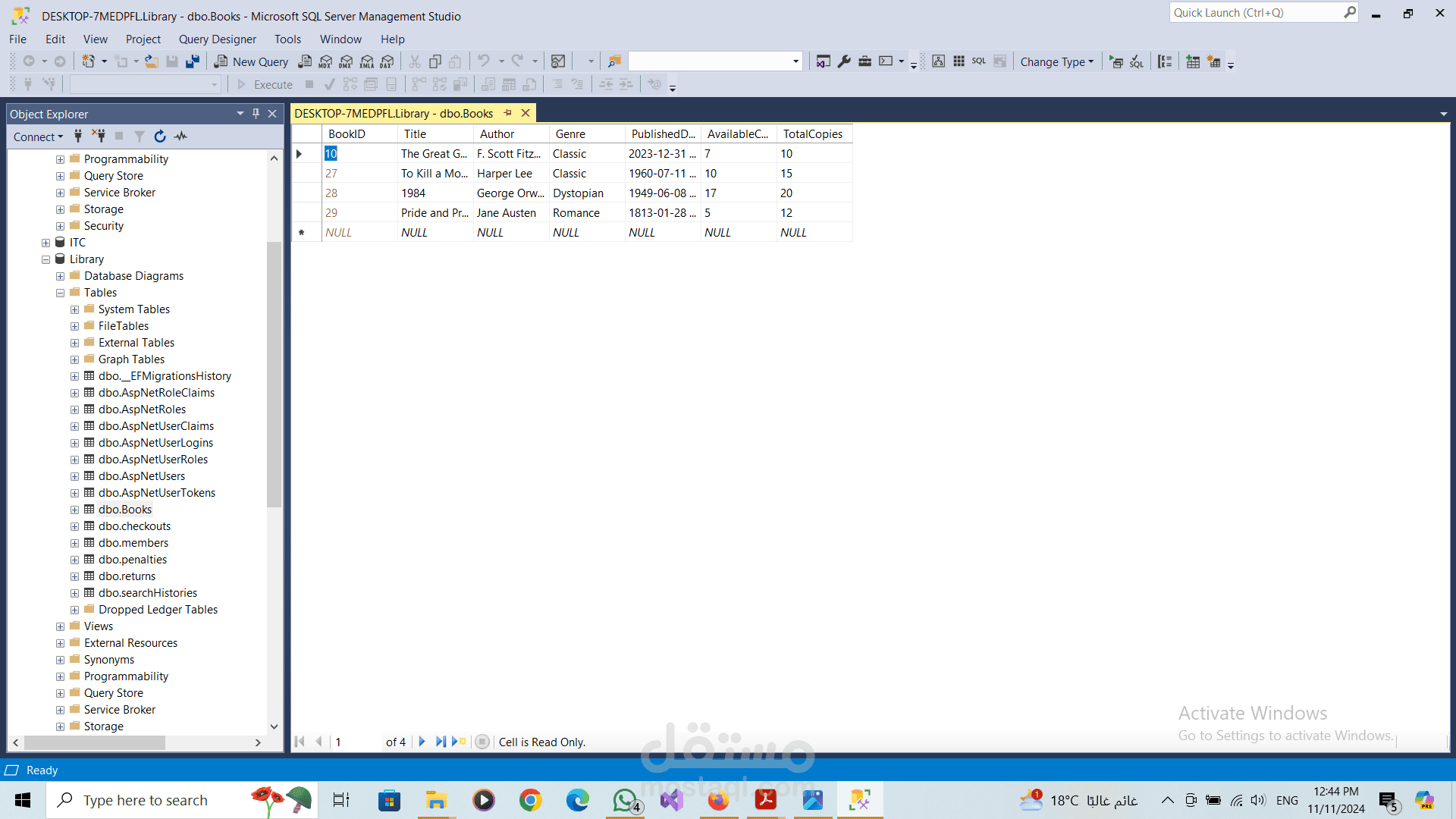Image resolution: width=1456 pixels, height=819 pixels.
Task: Click the Windows Start button
Action: [x=23, y=800]
